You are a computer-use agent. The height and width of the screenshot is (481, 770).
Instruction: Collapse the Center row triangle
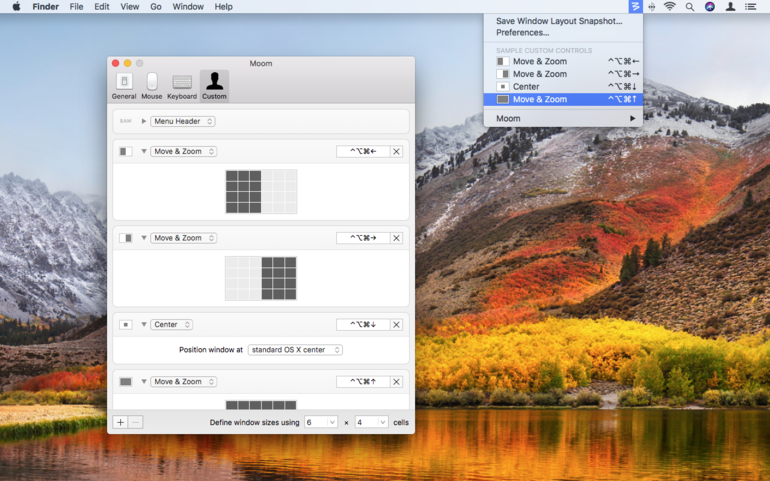click(143, 324)
